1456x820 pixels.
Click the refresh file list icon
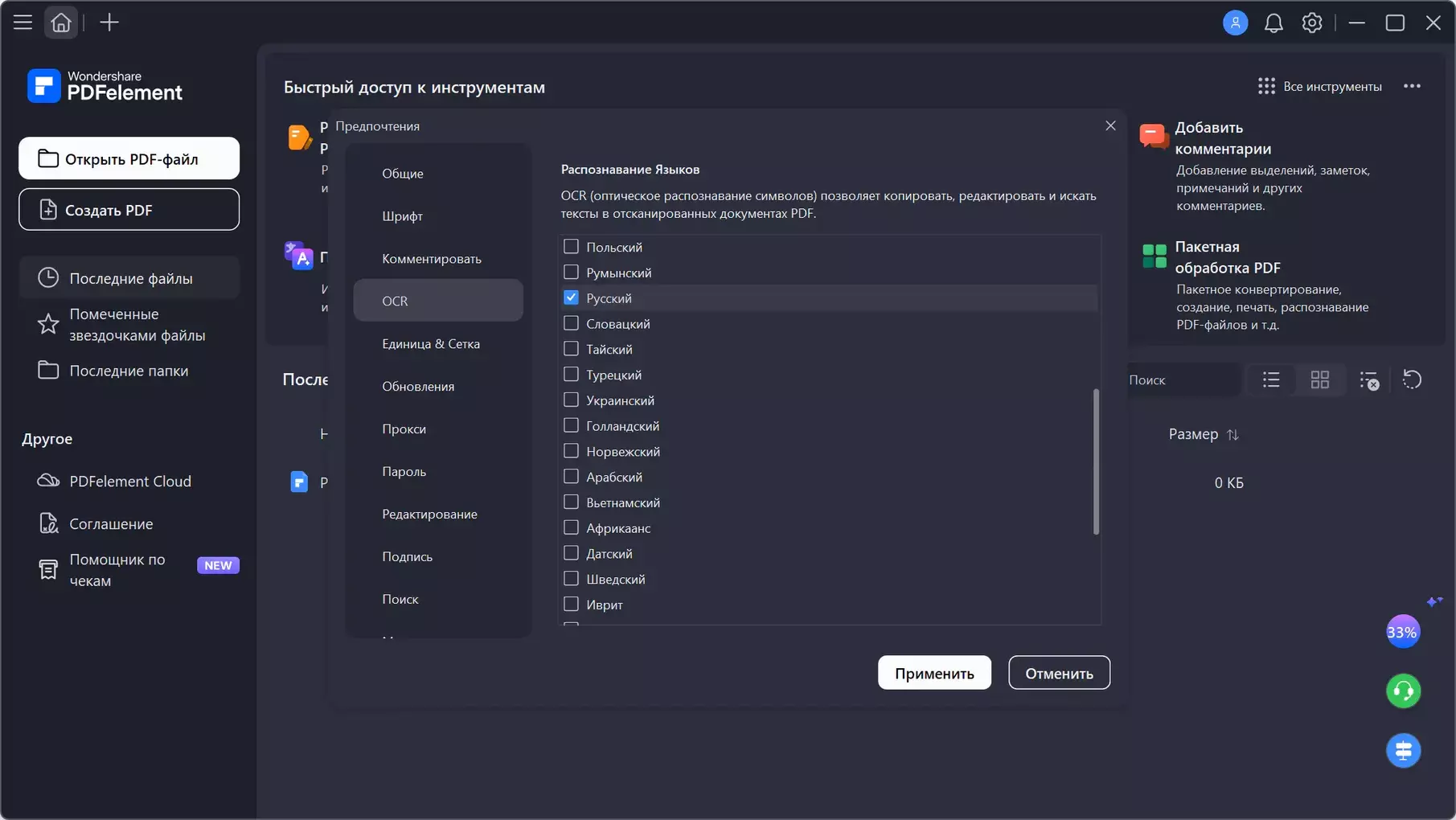[x=1412, y=379]
